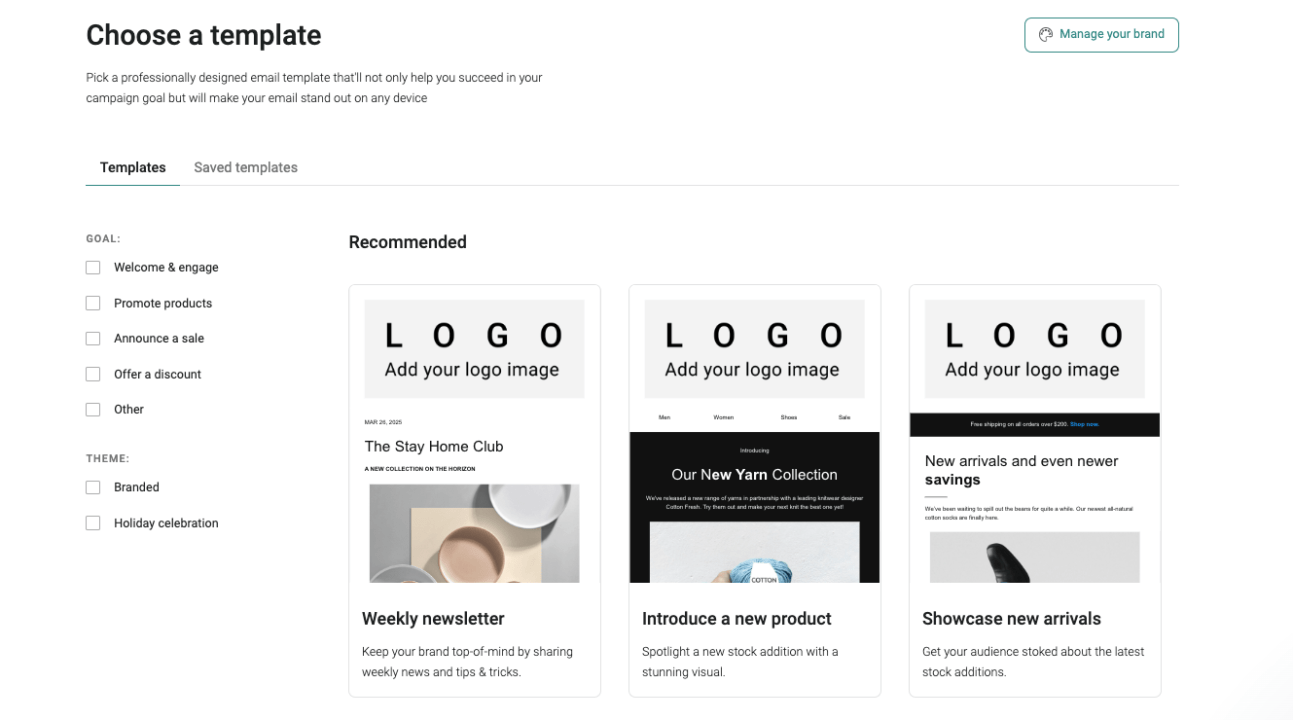Click the Weekly newsletter template title

click(433, 619)
